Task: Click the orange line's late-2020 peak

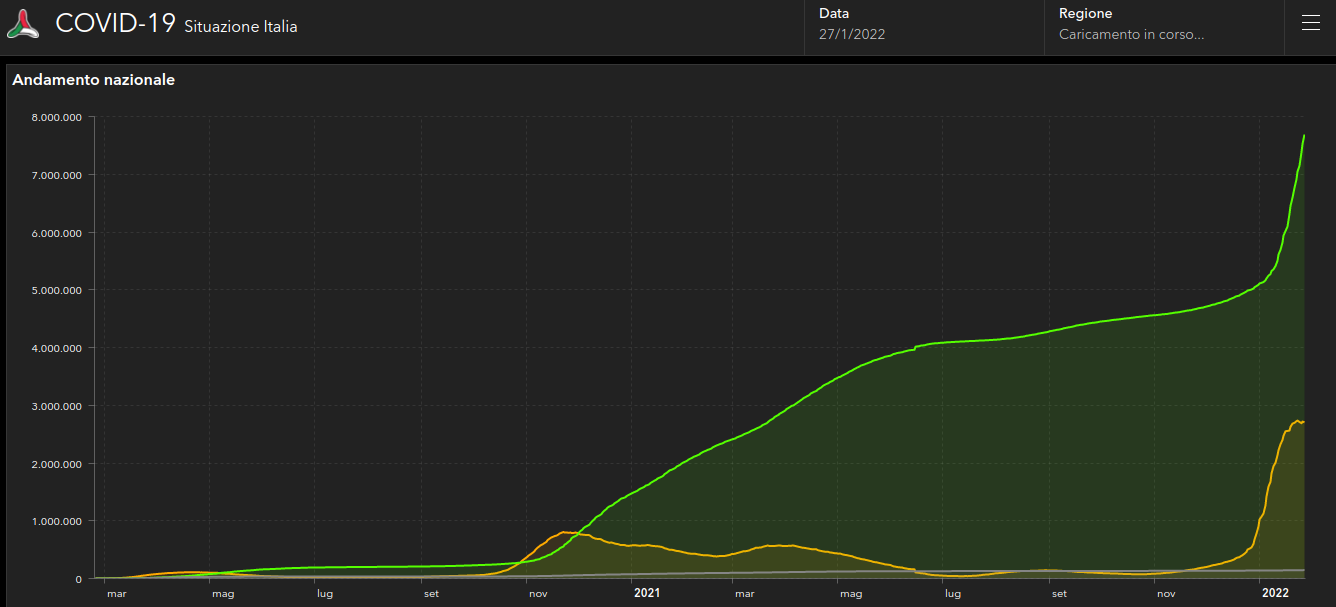Action: [564, 532]
